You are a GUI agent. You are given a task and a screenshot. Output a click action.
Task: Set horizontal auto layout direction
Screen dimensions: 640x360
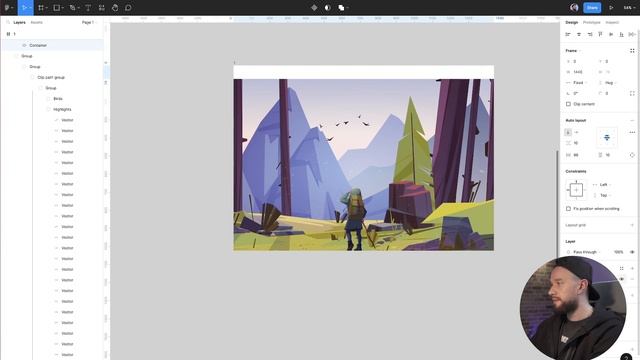coord(577,132)
